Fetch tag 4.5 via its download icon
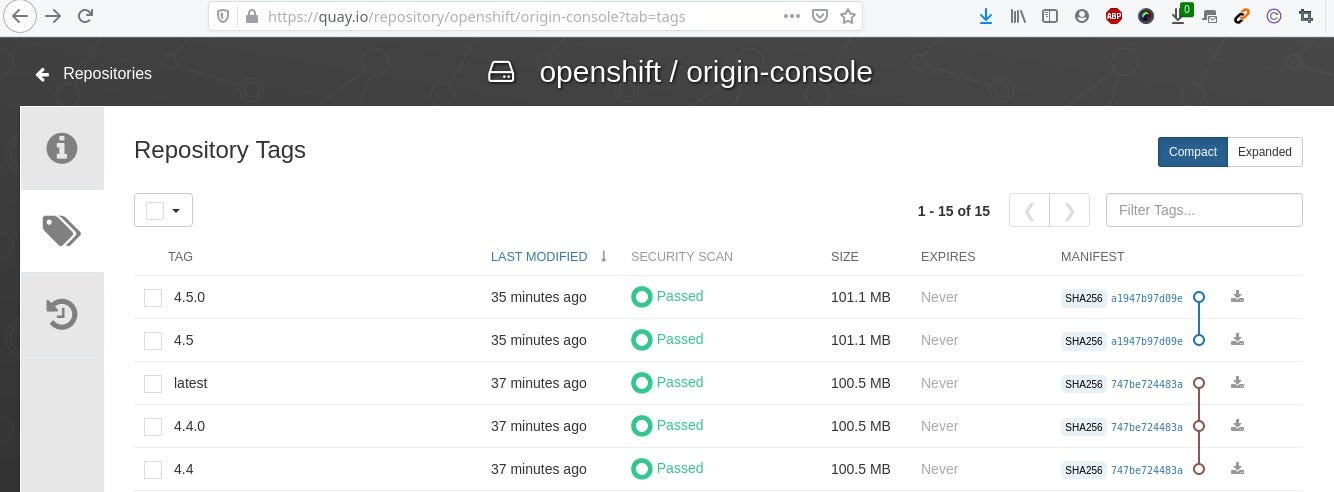This screenshot has width=1334, height=492. 1237,340
